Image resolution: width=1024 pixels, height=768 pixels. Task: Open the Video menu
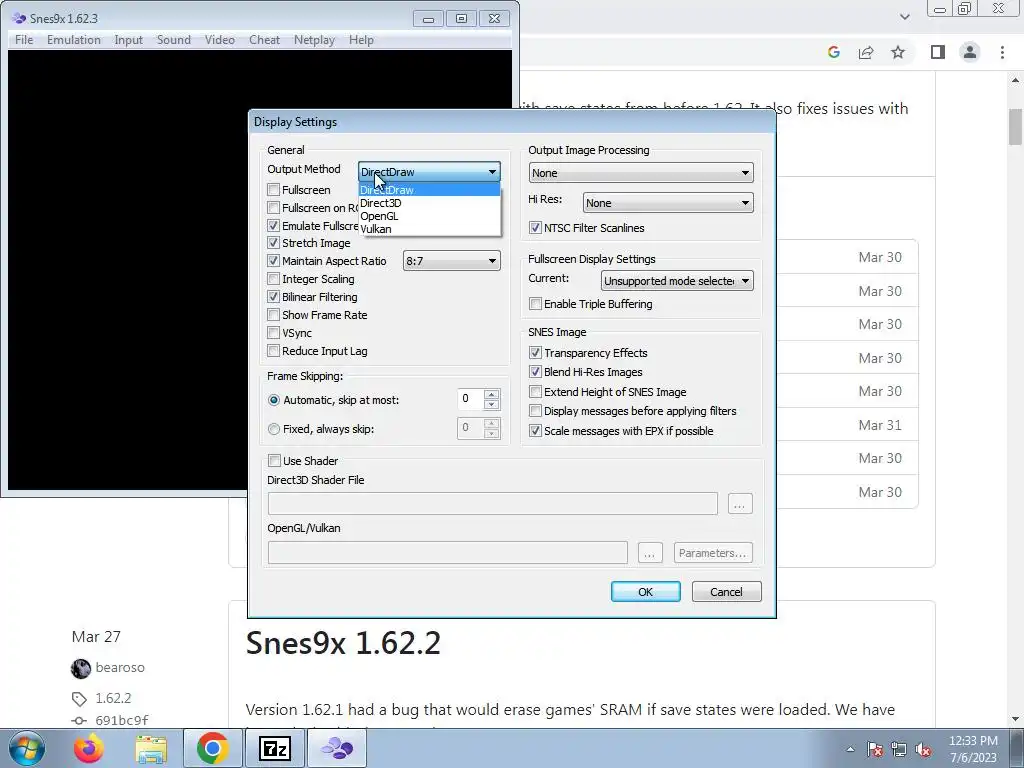(x=219, y=40)
